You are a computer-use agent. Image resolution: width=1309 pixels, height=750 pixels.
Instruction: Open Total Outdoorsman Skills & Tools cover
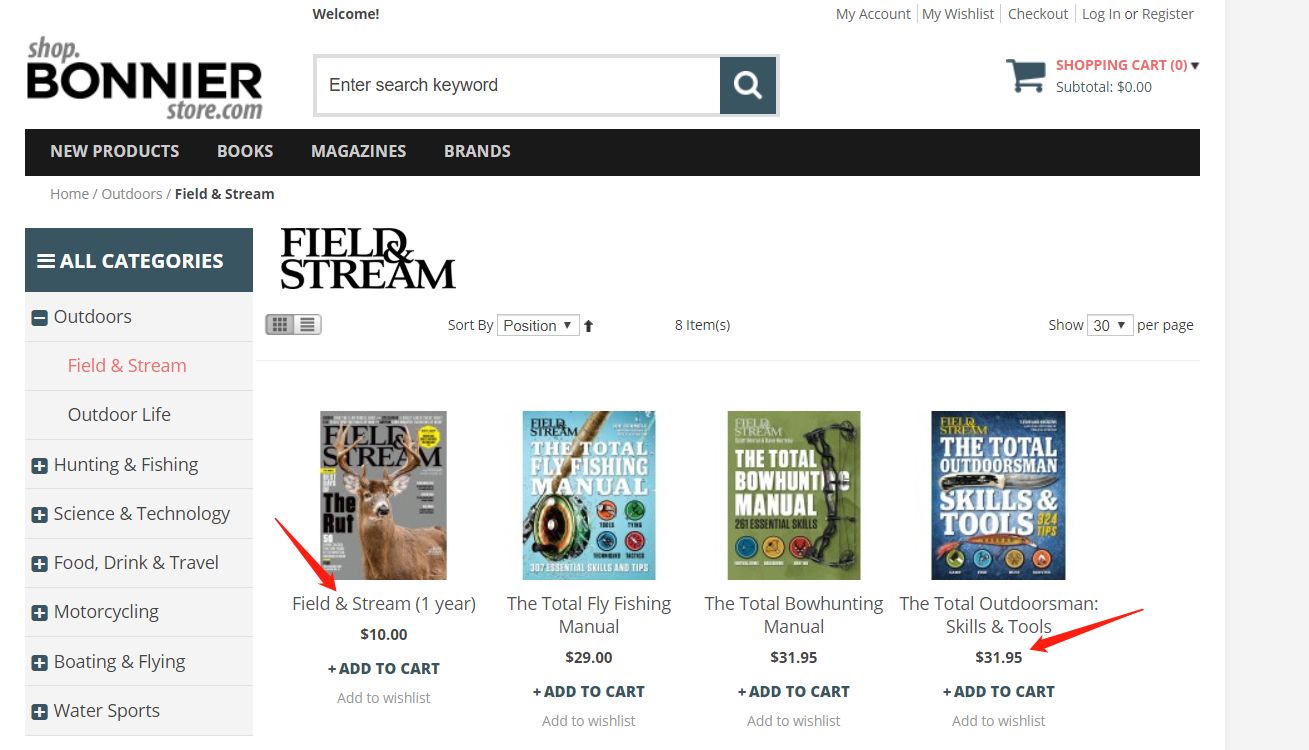tap(999, 495)
